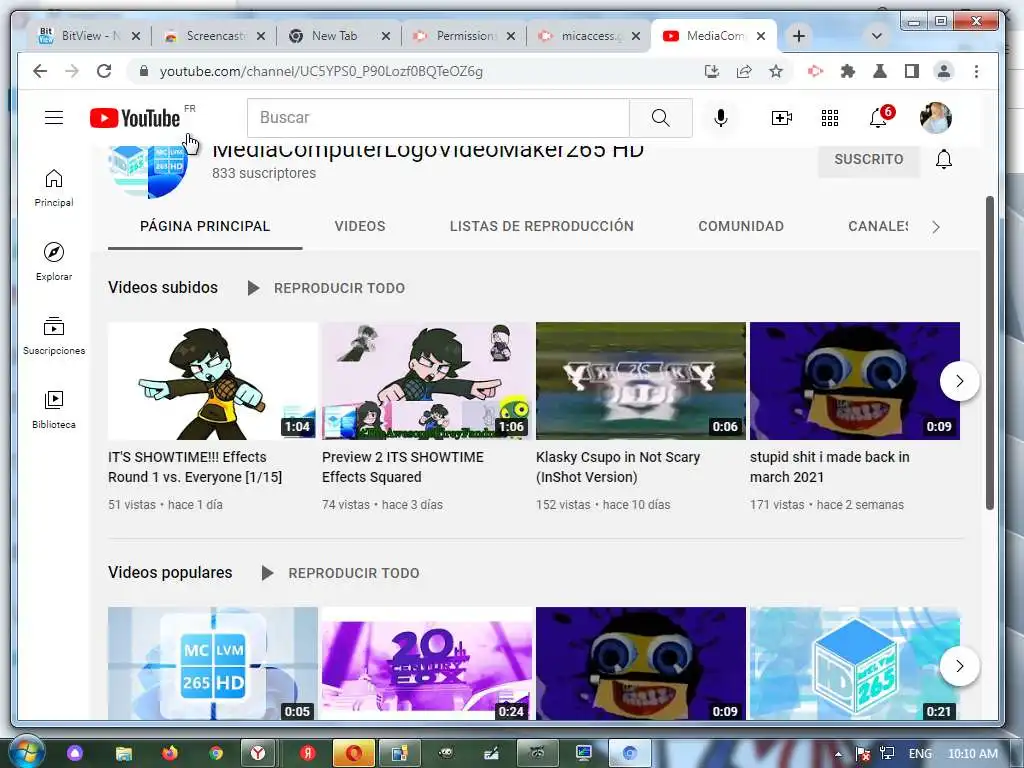Screen dimensions: 1024x768
Task: Click the 10:10 AM clock in taskbar
Action: pos(972,754)
